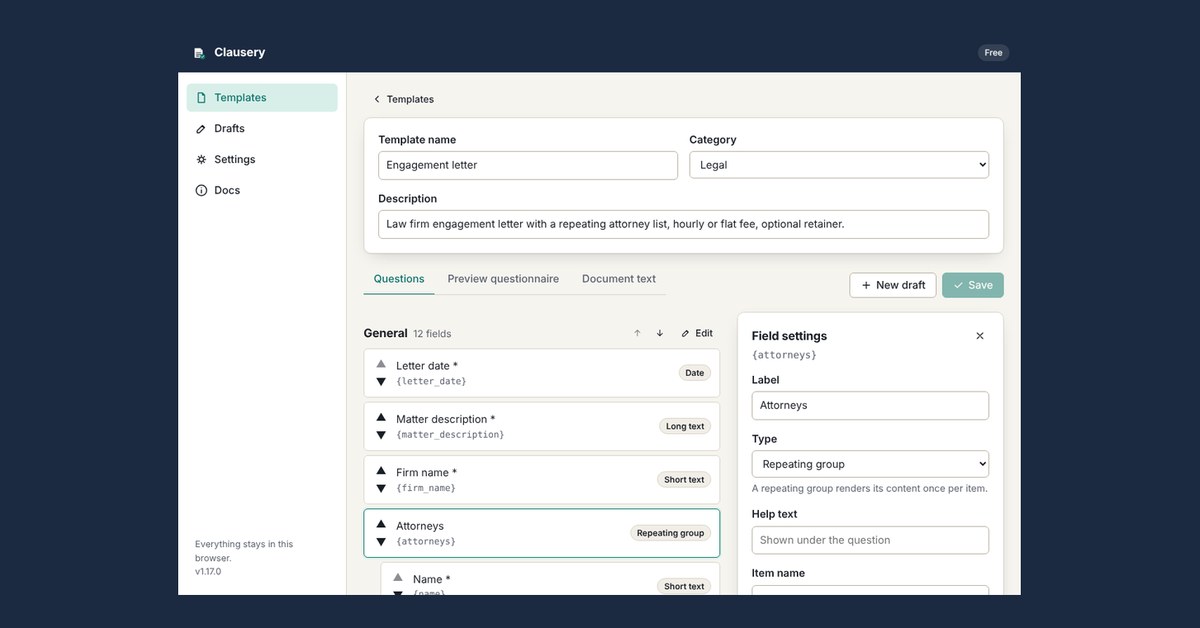Move Firm name field down
This screenshot has height=628, width=1200.
[381, 488]
